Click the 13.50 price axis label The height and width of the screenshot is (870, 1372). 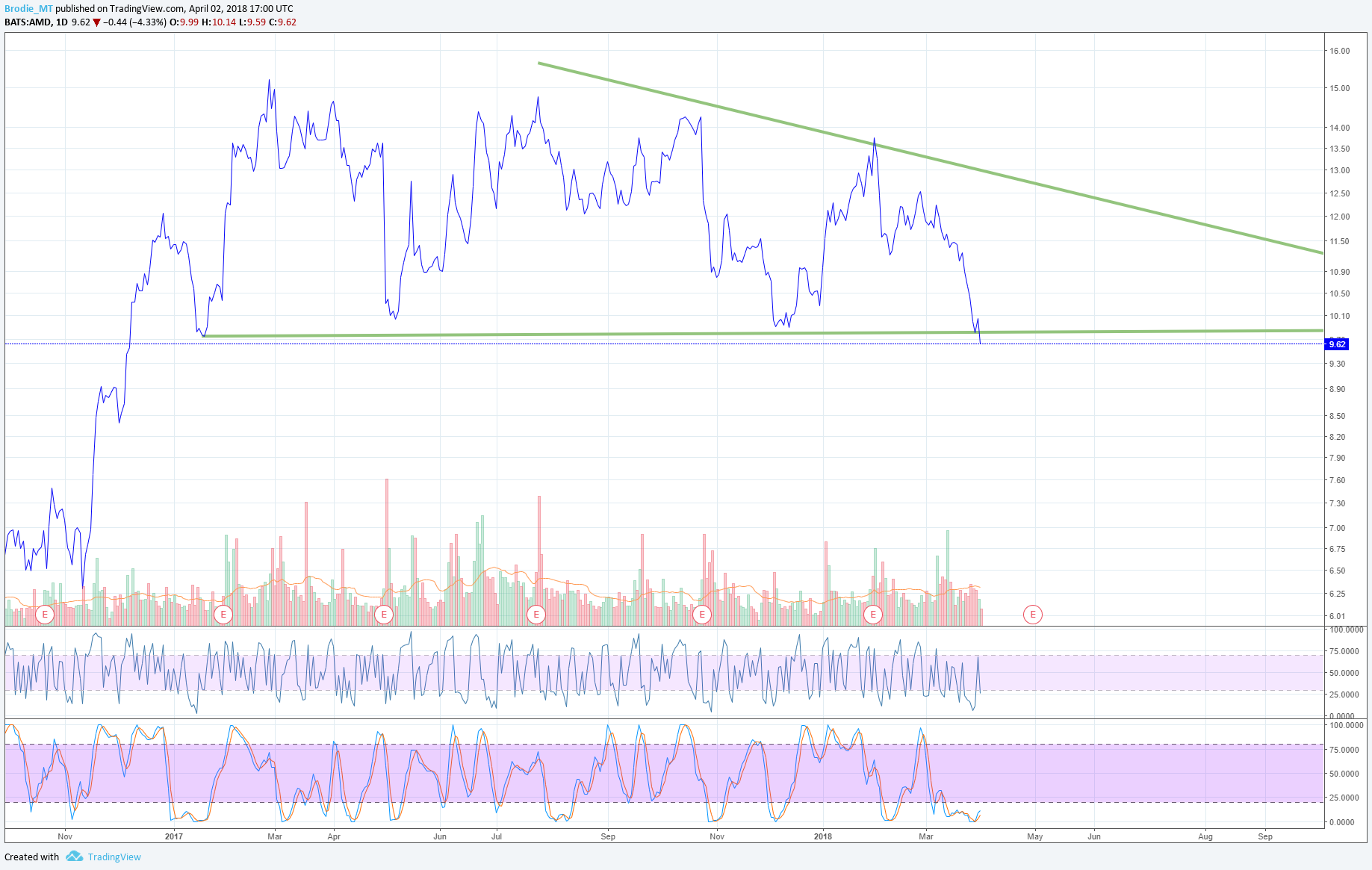(1339, 149)
